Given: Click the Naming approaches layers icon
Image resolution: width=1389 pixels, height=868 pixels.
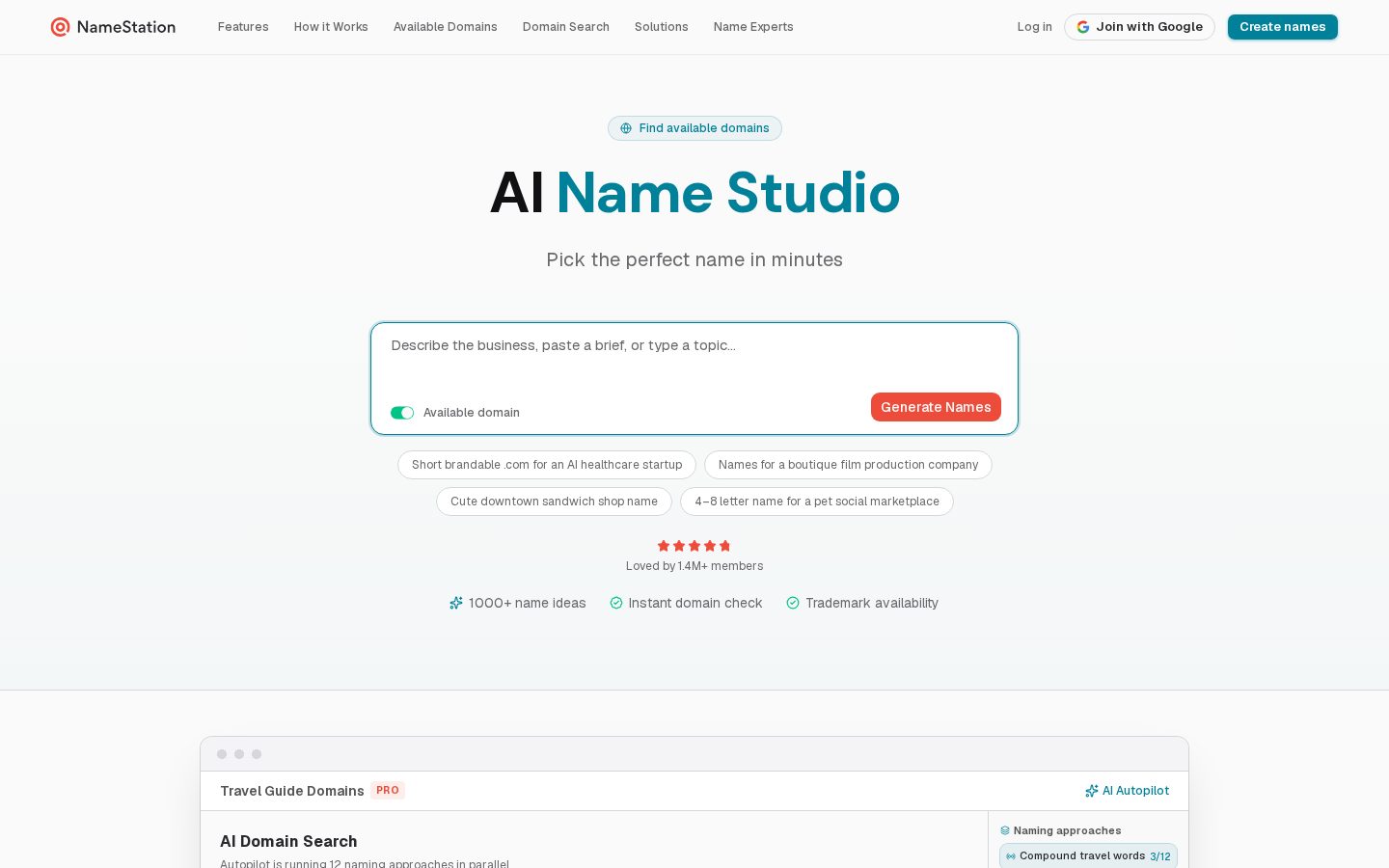Looking at the screenshot, I should coord(1005,830).
